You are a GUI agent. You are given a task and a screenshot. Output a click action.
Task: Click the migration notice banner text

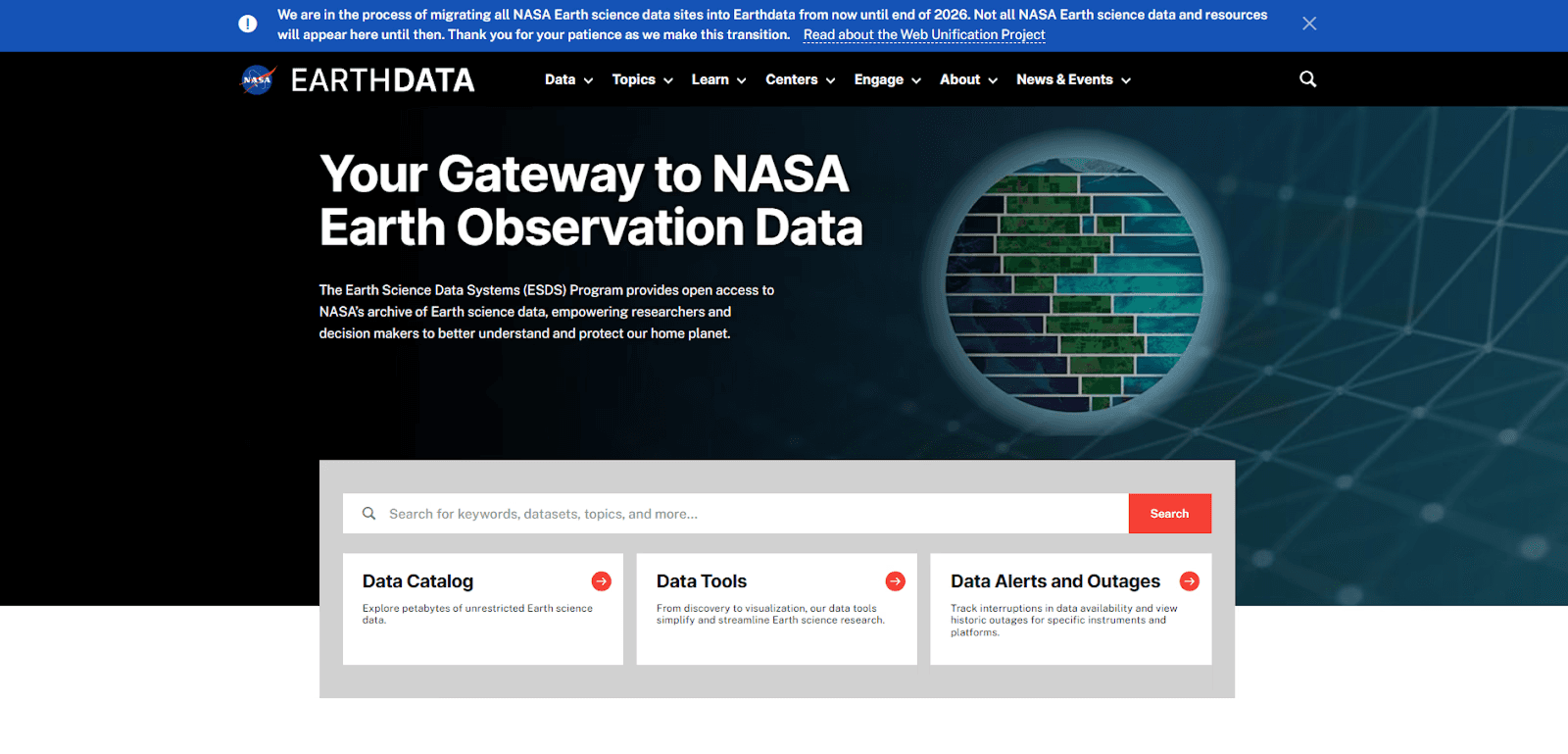click(772, 25)
